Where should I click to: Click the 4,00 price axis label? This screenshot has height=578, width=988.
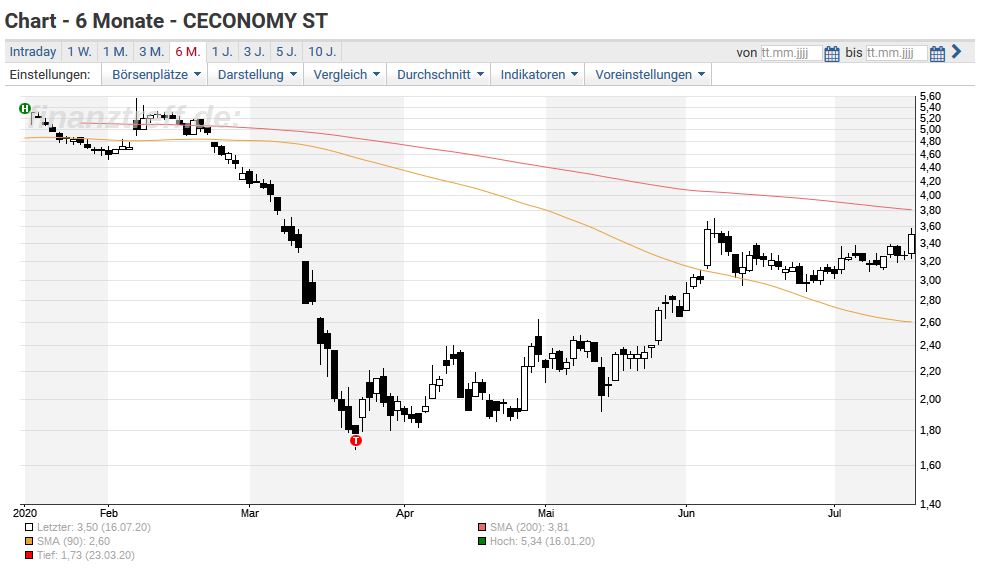930,195
